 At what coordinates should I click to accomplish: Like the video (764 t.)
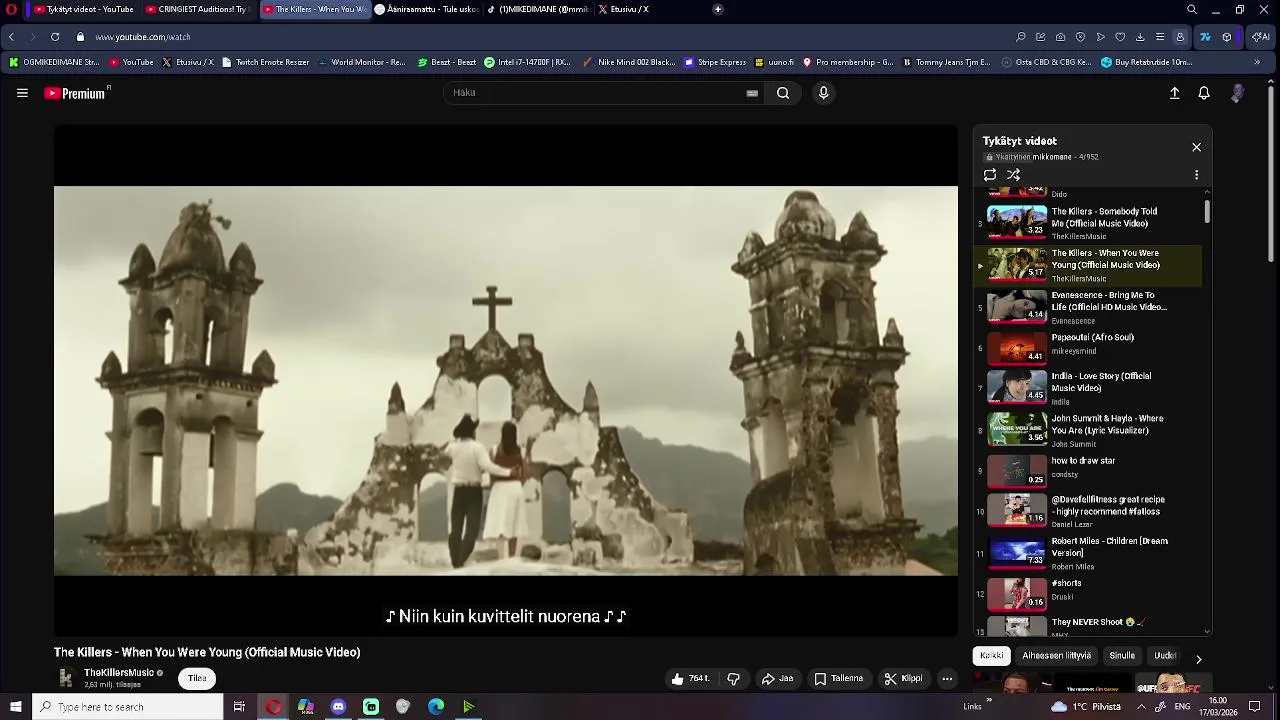[x=691, y=679]
